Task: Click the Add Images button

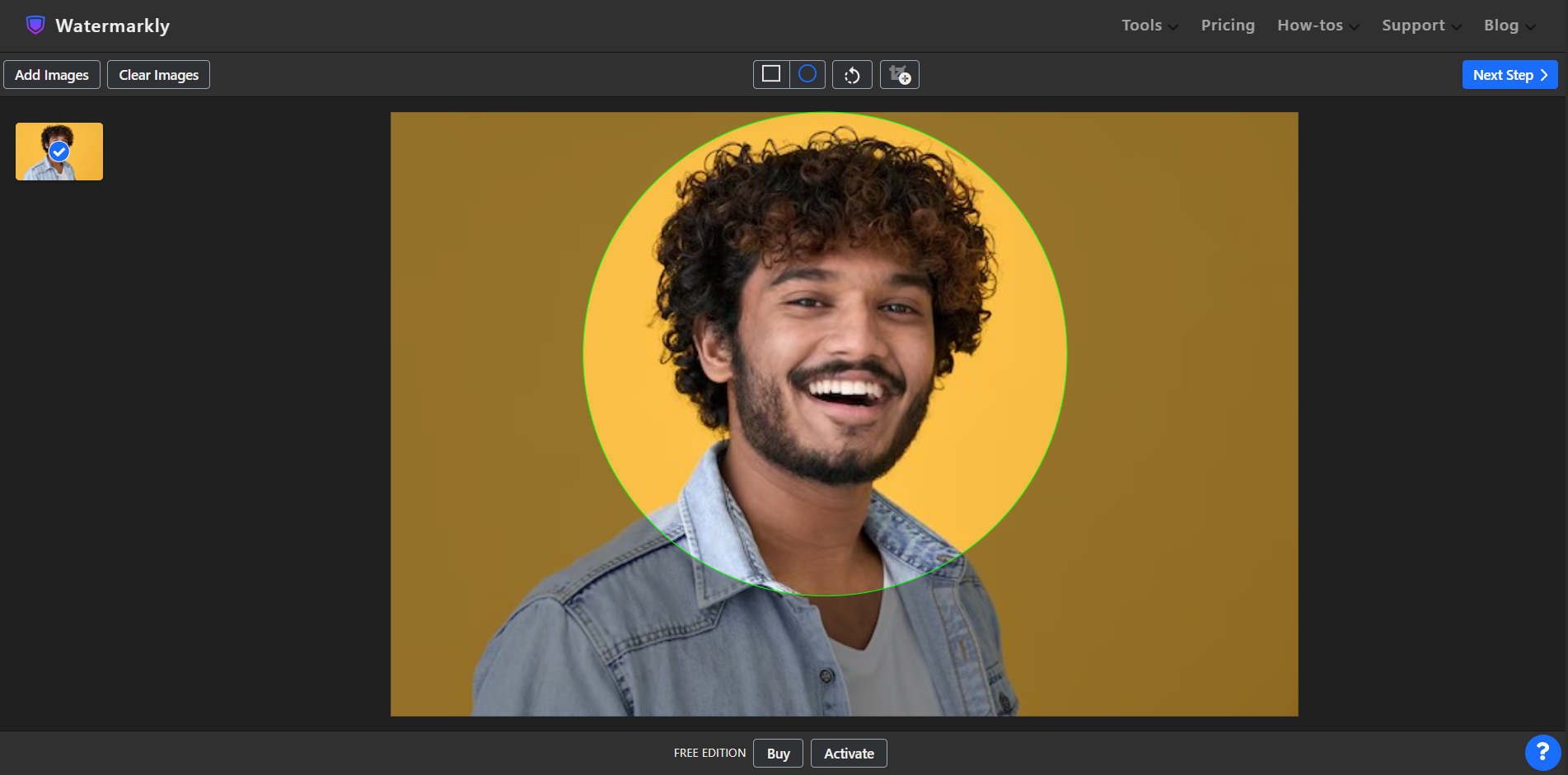Action: point(51,74)
